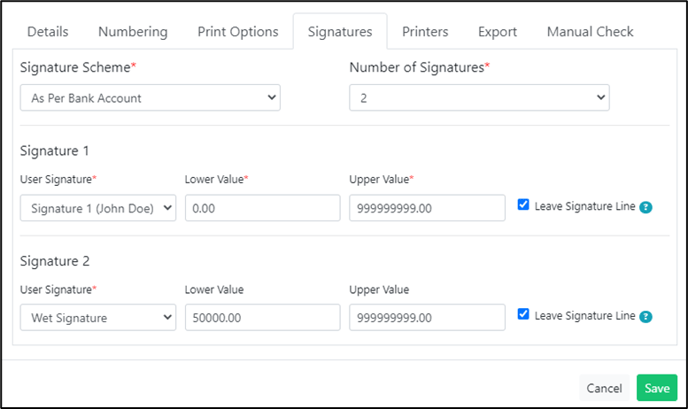Open the Numbering tab
The height and width of the screenshot is (409, 688).
coord(133,32)
